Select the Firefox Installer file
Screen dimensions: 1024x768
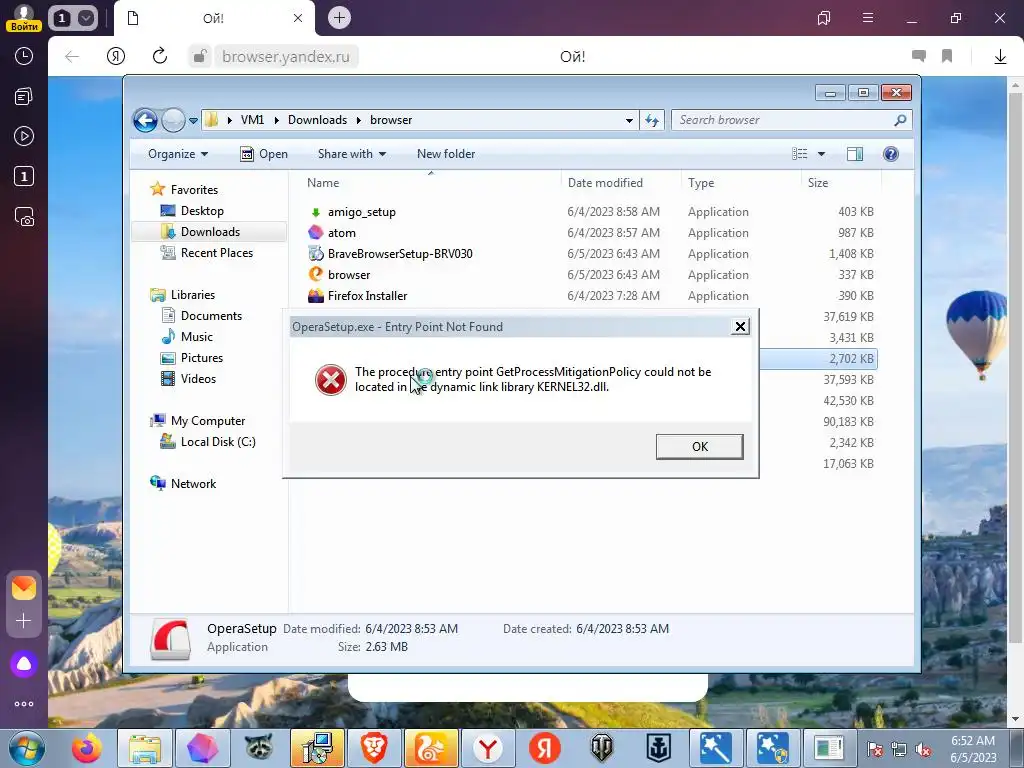(367, 296)
